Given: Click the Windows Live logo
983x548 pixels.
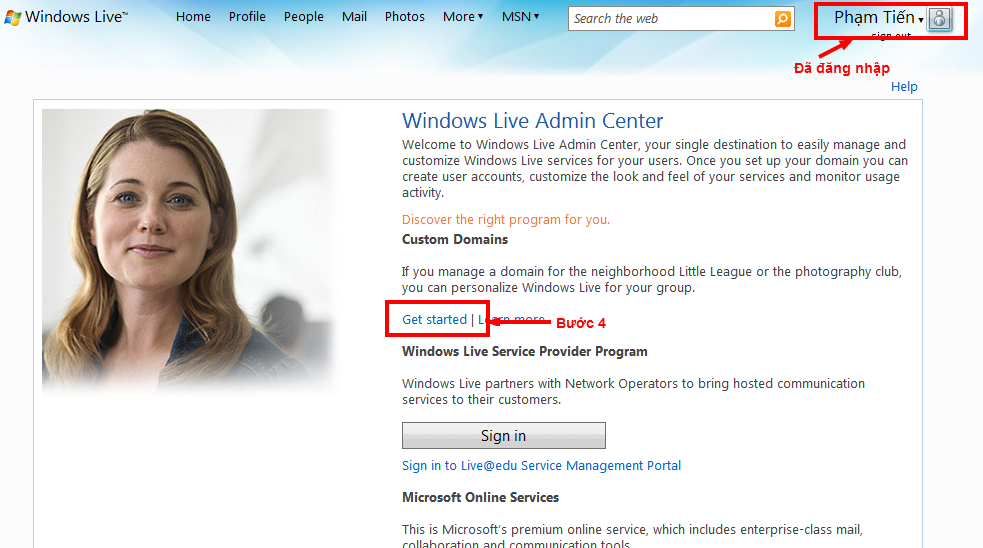Looking at the screenshot, I should pos(66,17).
